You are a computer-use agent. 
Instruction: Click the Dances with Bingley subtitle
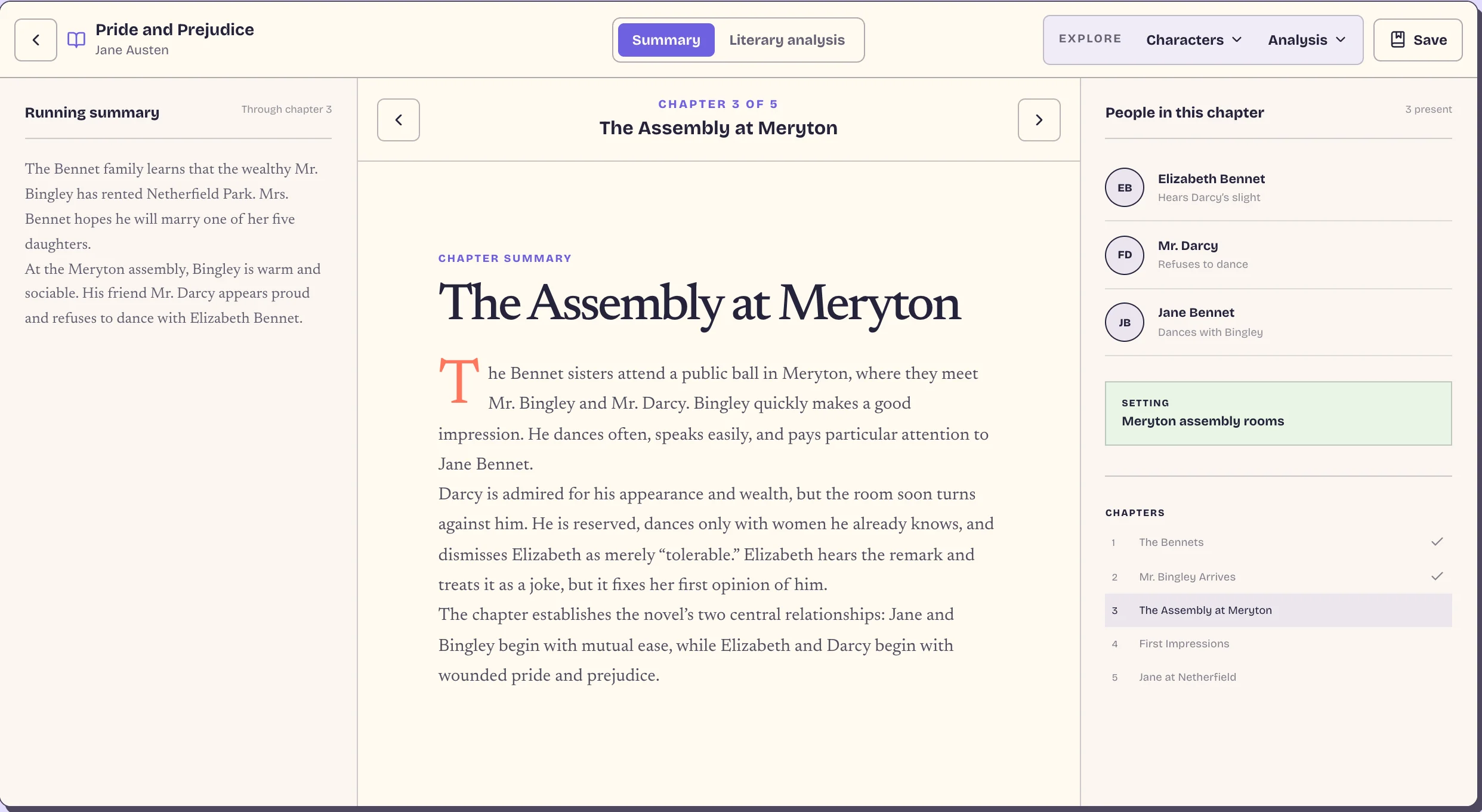pos(1210,332)
